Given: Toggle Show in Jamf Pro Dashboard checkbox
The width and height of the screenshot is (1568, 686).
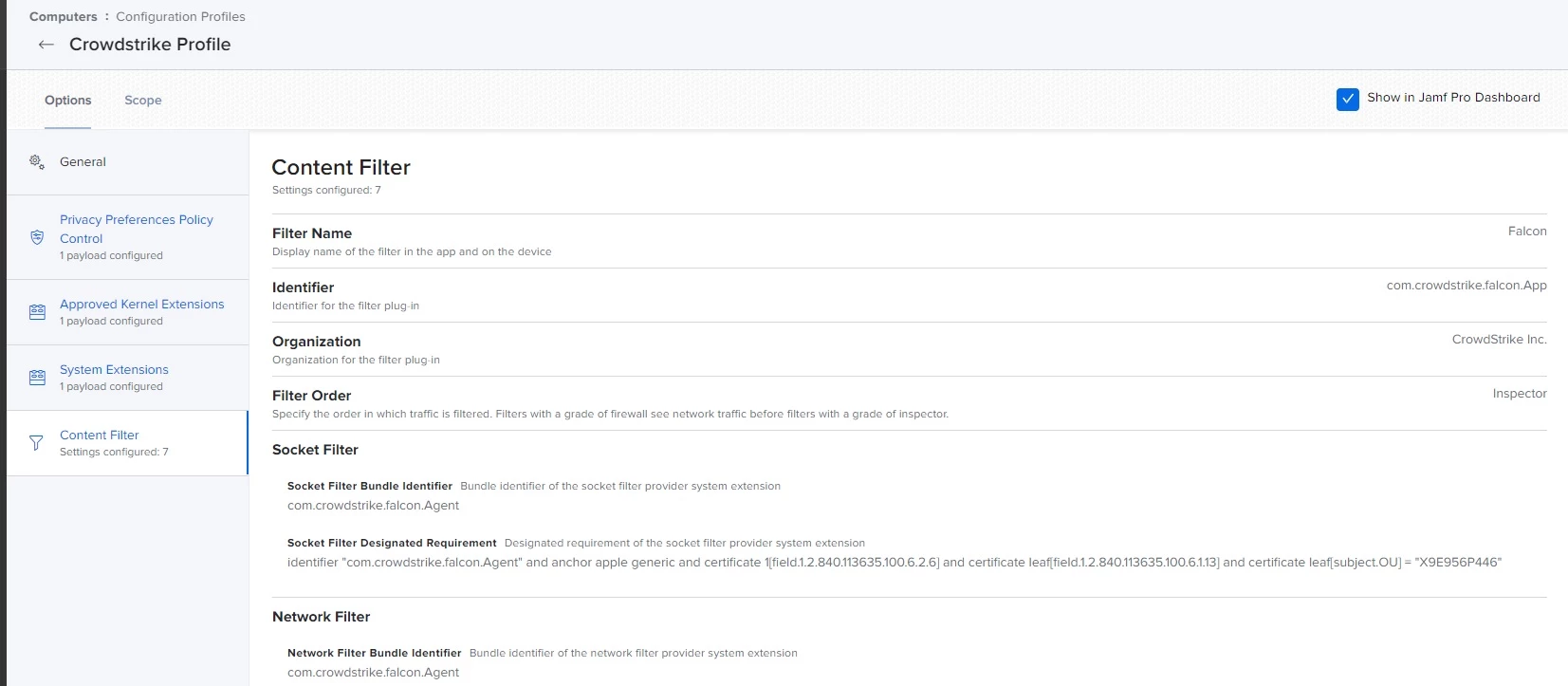Looking at the screenshot, I should (x=1347, y=99).
